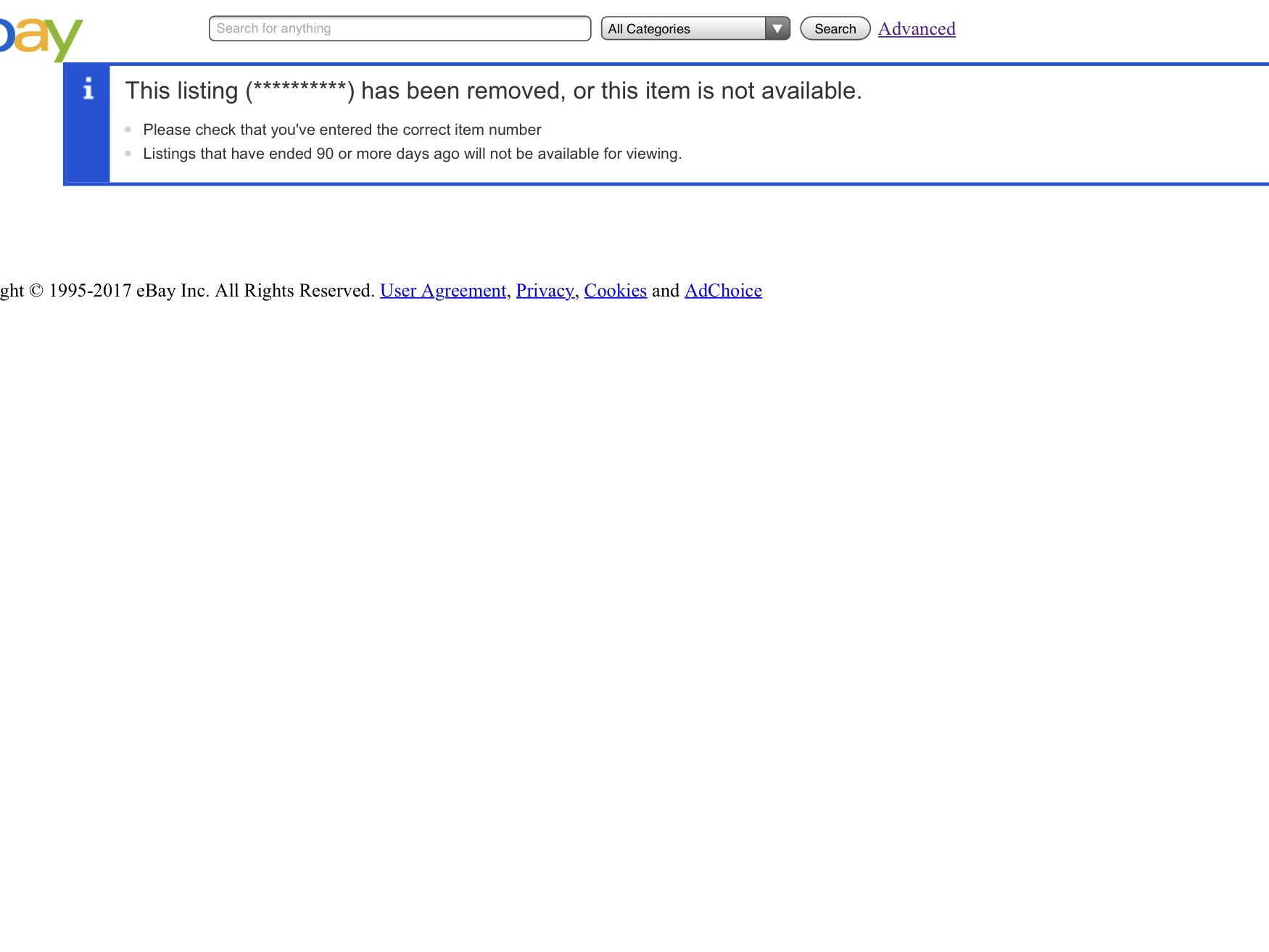Open the Advanced search link

917,28
